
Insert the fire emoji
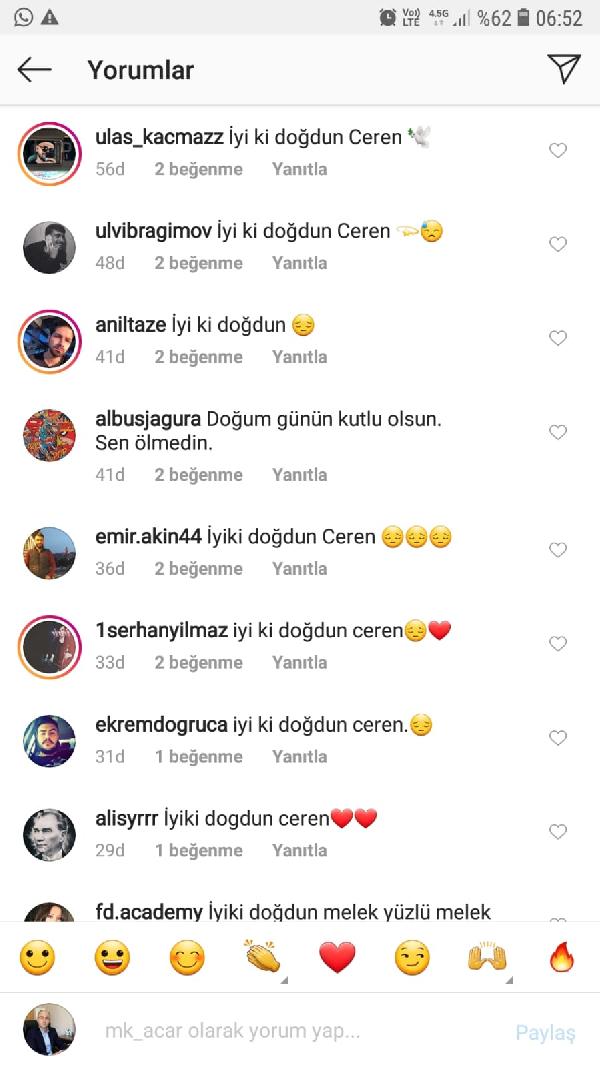(562, 958)
